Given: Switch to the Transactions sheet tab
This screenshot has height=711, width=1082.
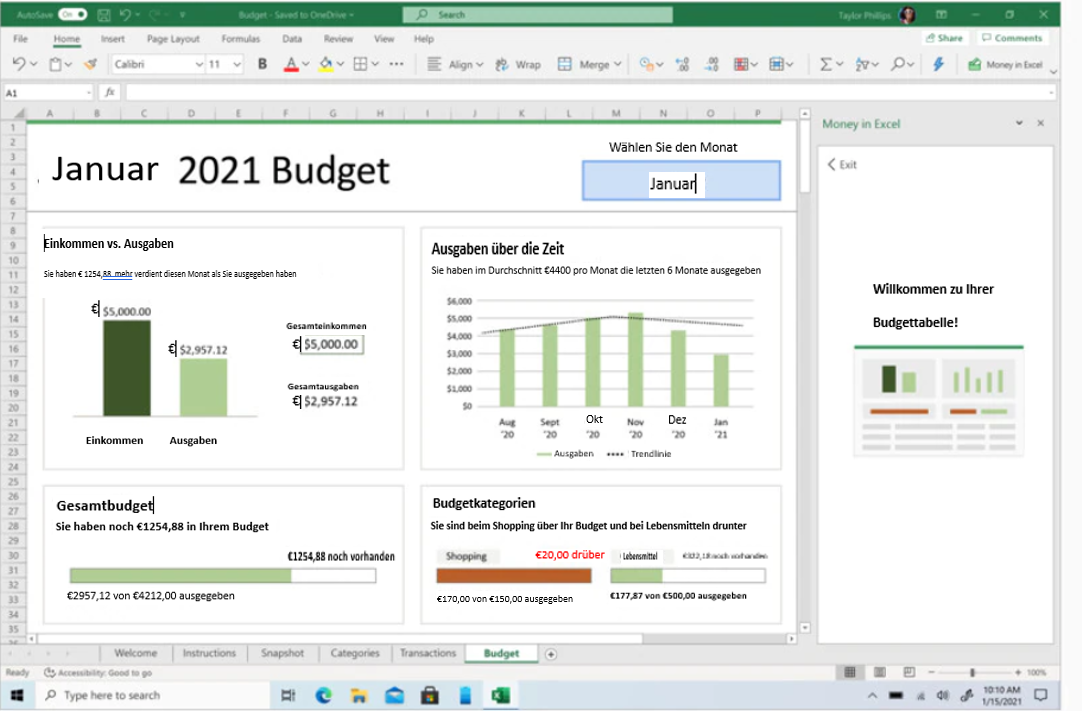Looking at the screenshot, I should [427, 653].
